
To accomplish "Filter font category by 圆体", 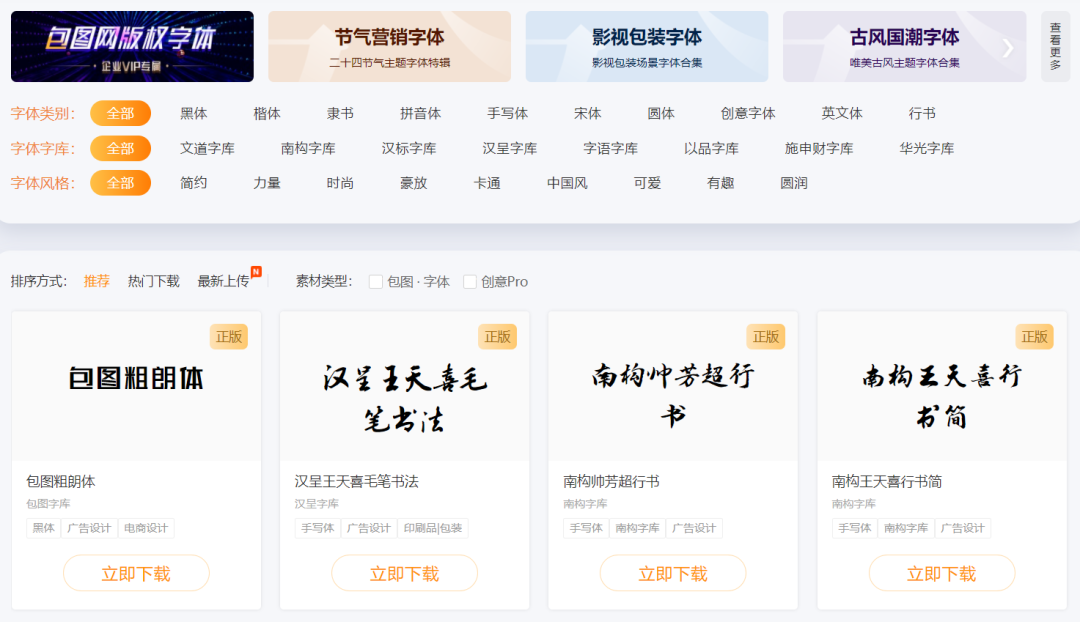I will coord(661,114).
